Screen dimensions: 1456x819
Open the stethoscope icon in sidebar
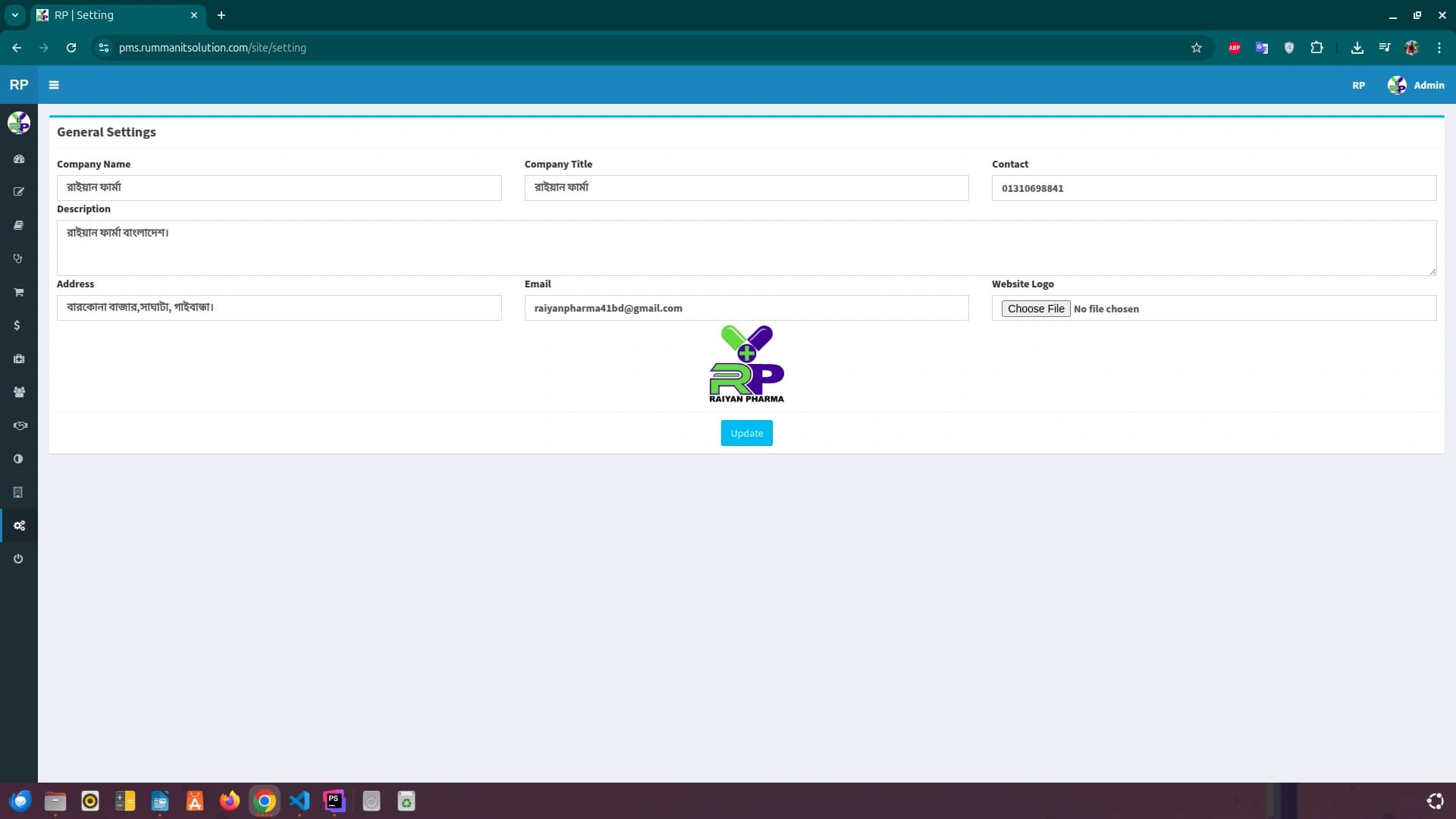tap(19, 259)
